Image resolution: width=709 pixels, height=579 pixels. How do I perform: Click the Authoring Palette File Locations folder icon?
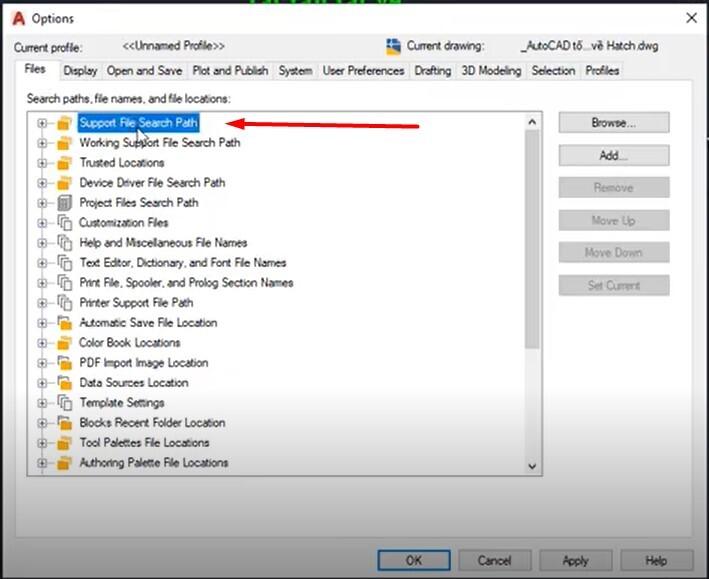click(x=64, y=463)
